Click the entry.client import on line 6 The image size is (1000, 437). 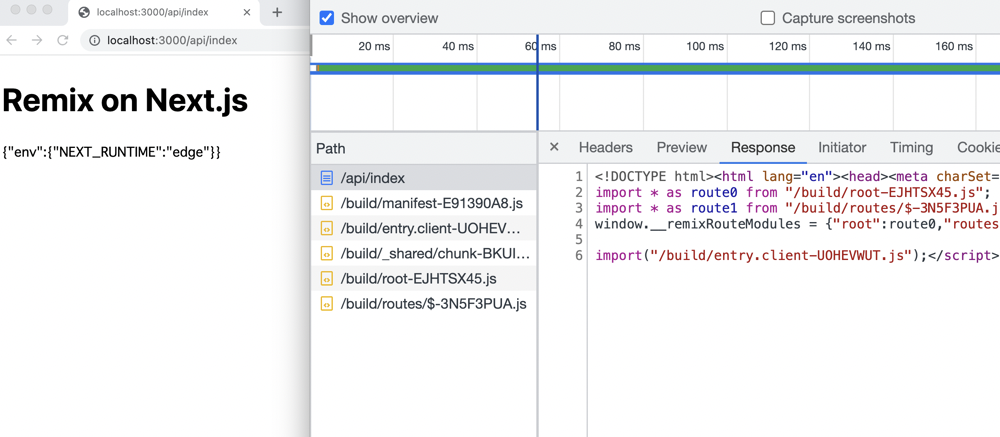(797, 256)
